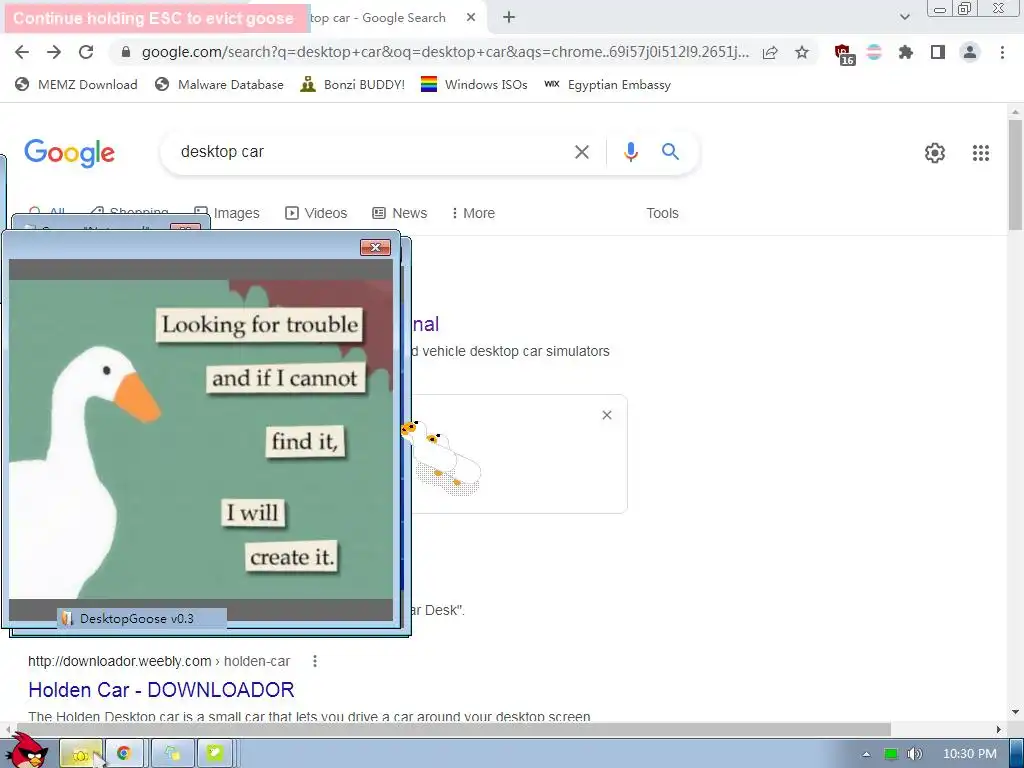Viewport: 1024px width, 768px height.
Task: Open the uBlock extension showing 16
Action: pos(844,54)
